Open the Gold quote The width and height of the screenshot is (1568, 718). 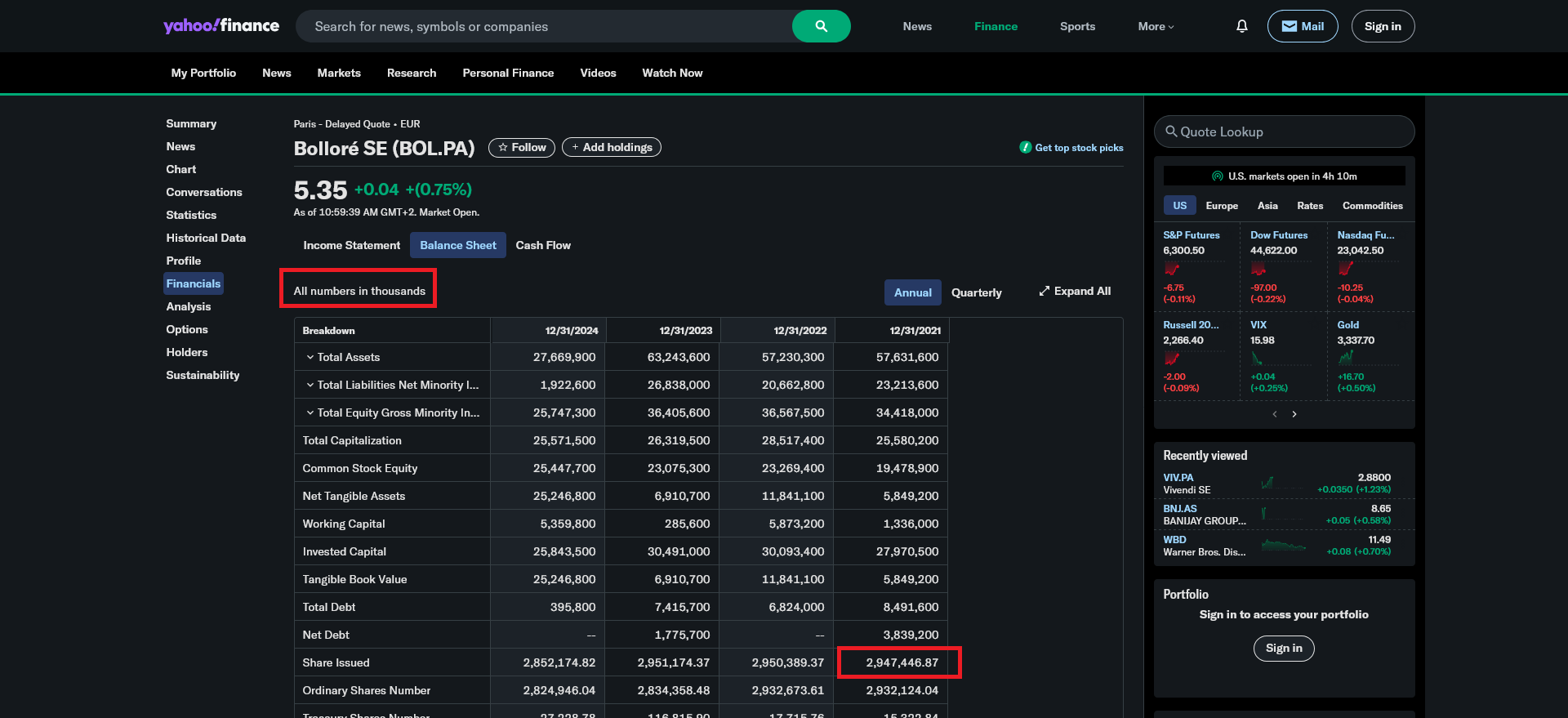coord(1348,325)
